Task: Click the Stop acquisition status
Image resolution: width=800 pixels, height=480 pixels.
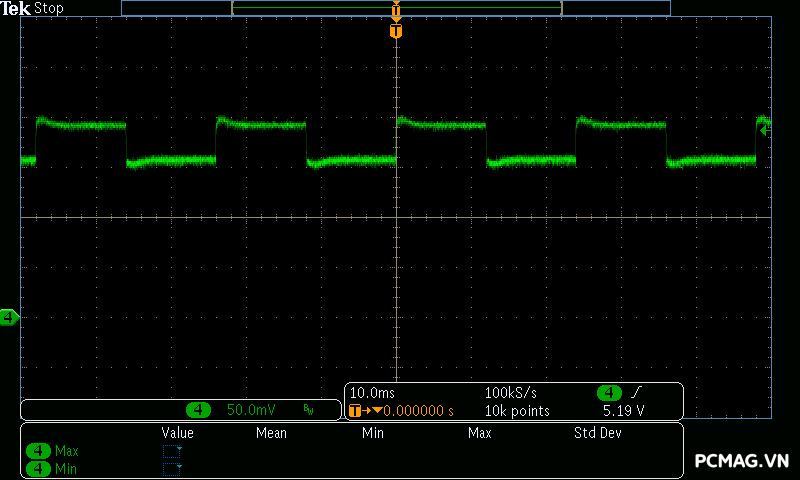Action: [49, 8]
